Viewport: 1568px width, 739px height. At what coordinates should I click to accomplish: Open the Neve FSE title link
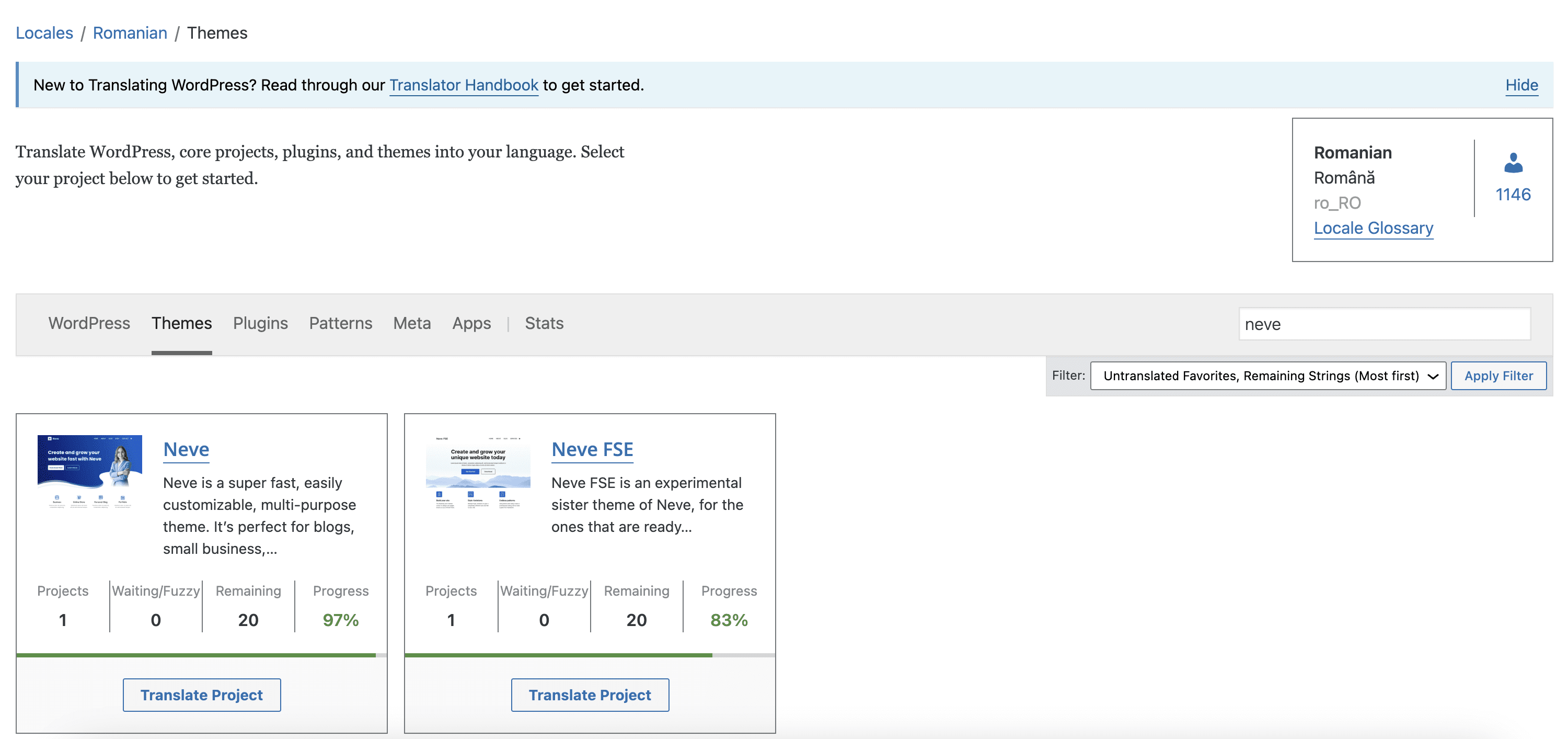point(592,449)
